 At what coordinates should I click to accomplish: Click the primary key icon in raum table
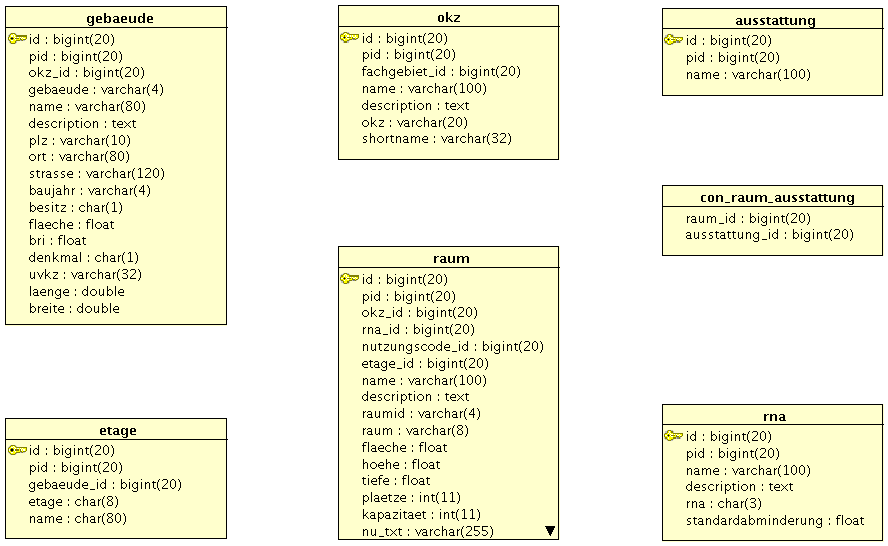point(349,279)
